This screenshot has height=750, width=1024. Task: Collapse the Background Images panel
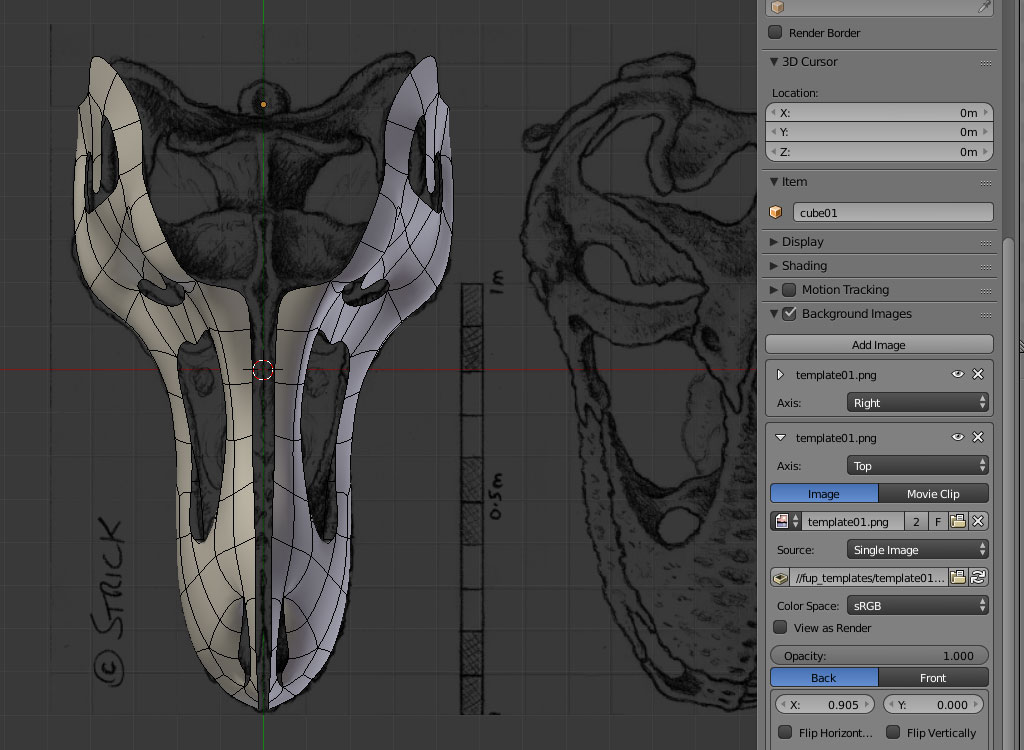774,314
